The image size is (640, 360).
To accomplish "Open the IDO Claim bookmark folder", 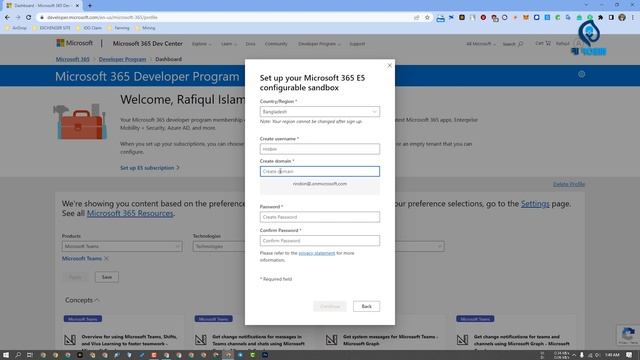I will pyautogui.click(x=89, y=28).
